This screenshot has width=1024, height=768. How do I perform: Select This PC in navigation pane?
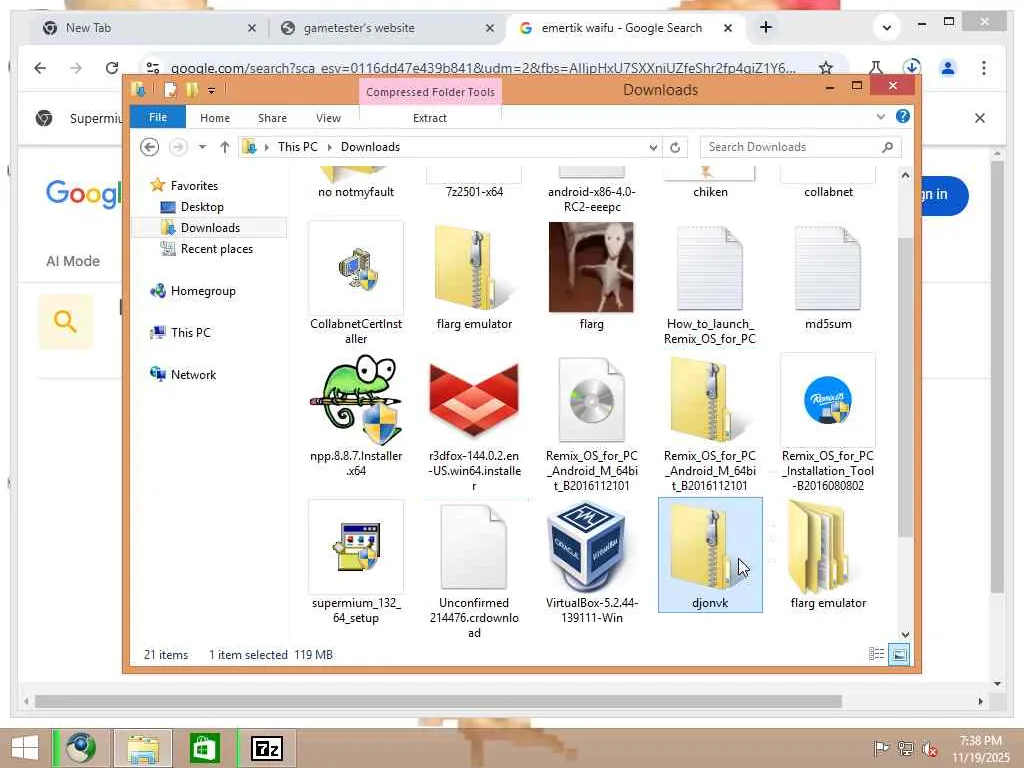point(190,333)
